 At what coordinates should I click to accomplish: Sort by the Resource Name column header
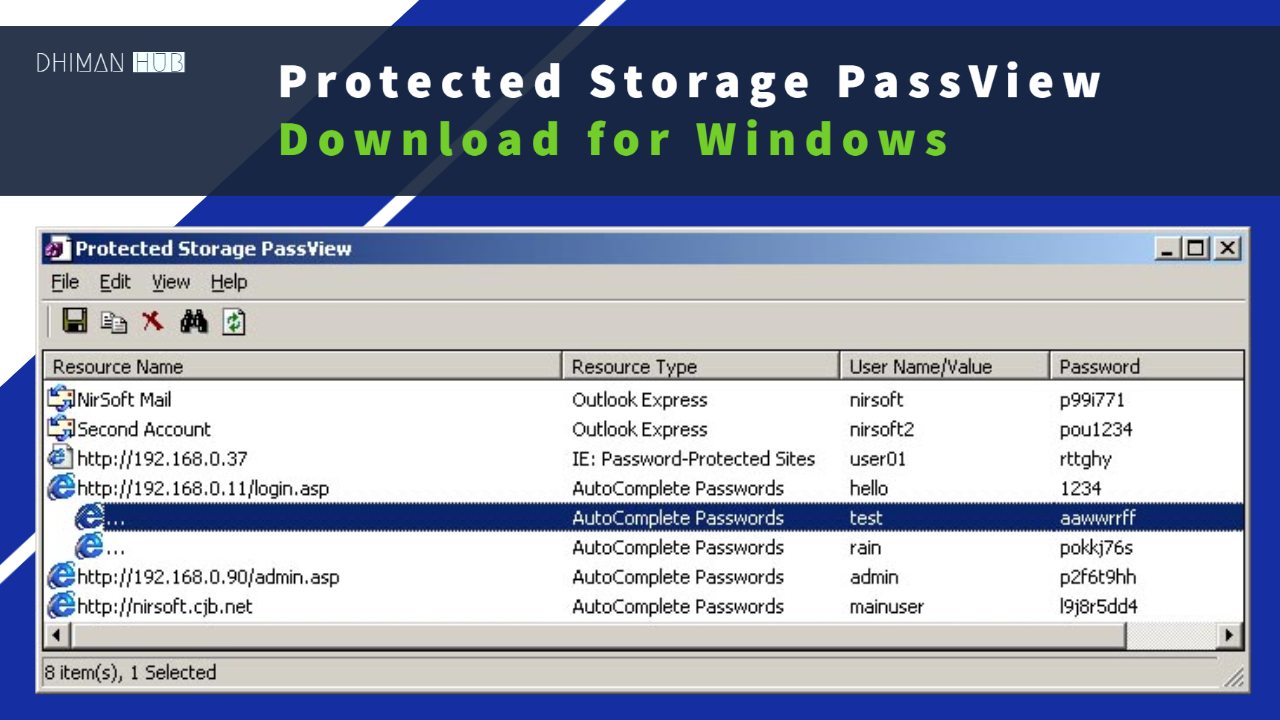(x=302, y=366)
